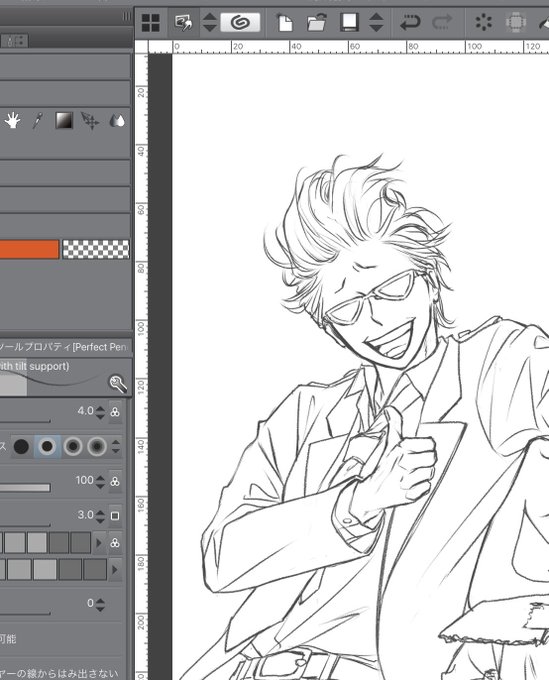The image size is (549, 680).
Task: Click the horizontal ruler at mark 60
Action: [x=354, y=47]
